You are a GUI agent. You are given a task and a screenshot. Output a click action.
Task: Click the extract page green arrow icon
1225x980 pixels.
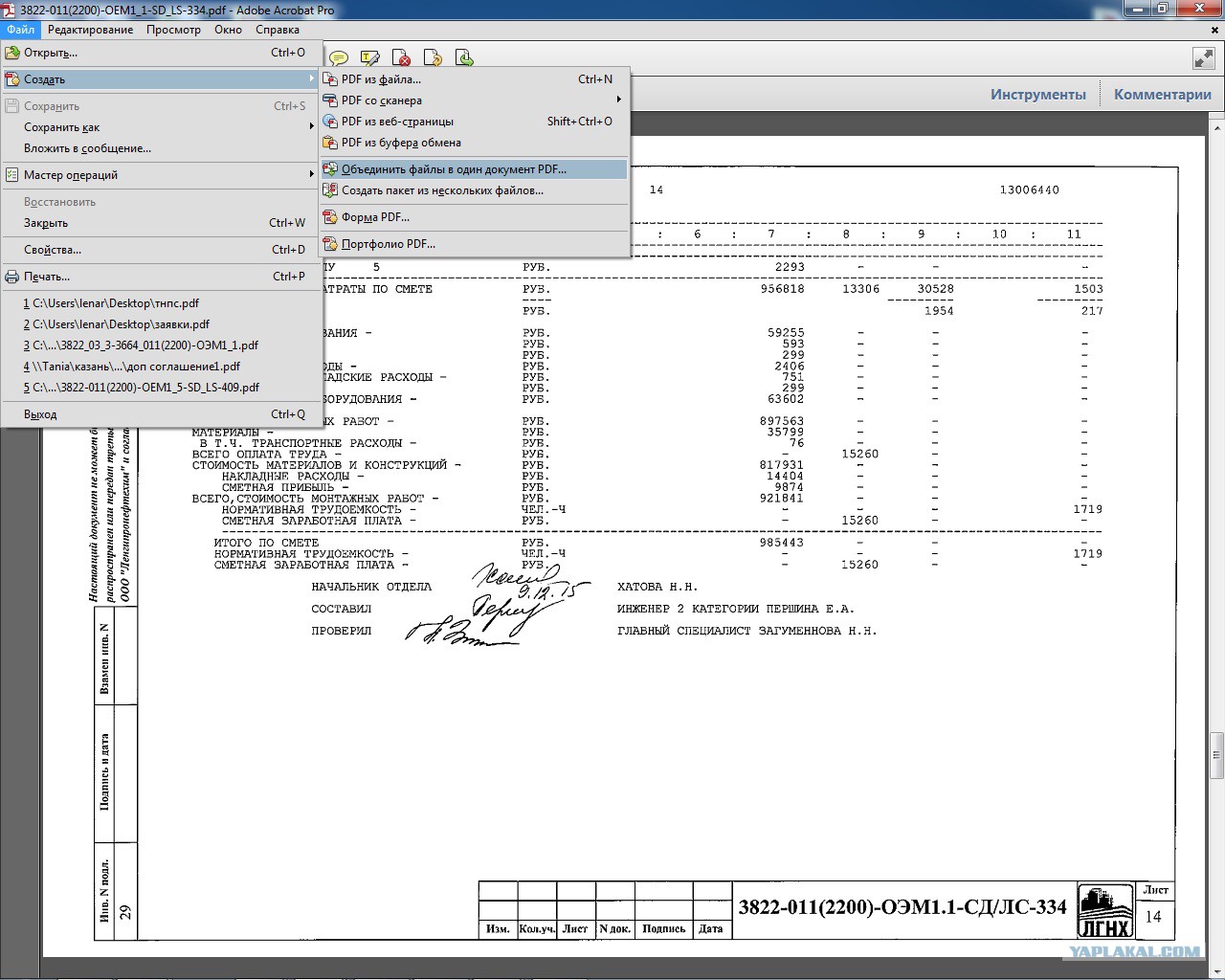click(464, 58)
